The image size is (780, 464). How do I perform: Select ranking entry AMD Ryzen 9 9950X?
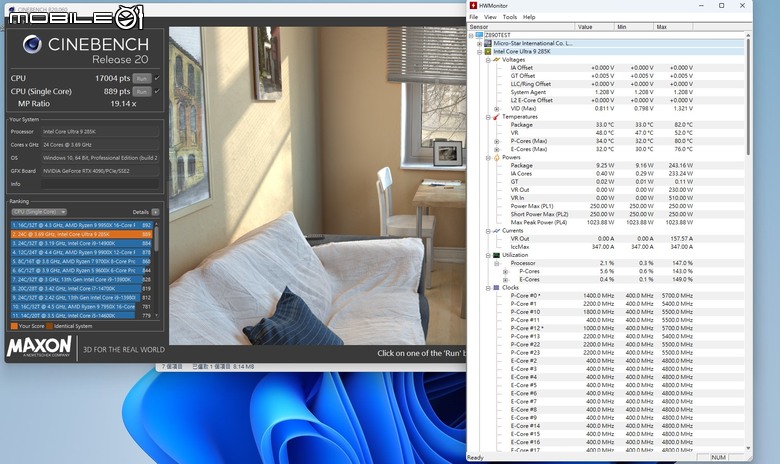[81, 225]
